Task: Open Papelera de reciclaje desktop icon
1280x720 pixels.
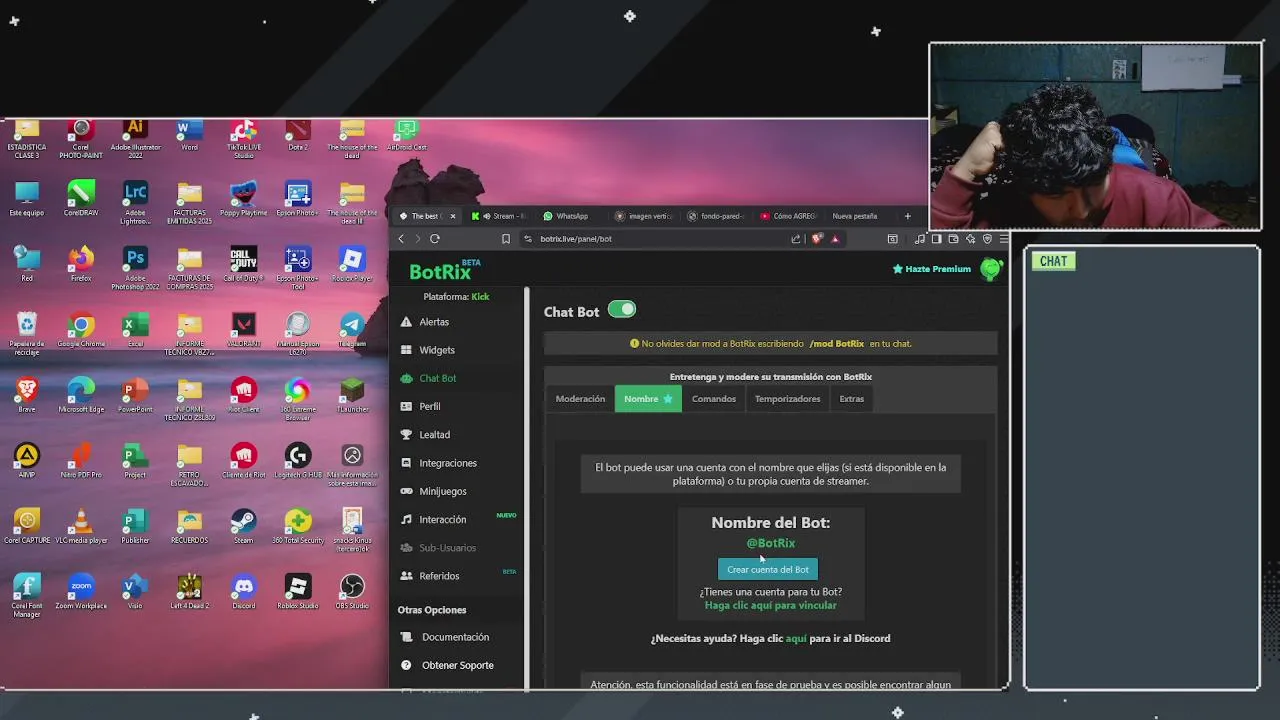Action: coord(27,334)
